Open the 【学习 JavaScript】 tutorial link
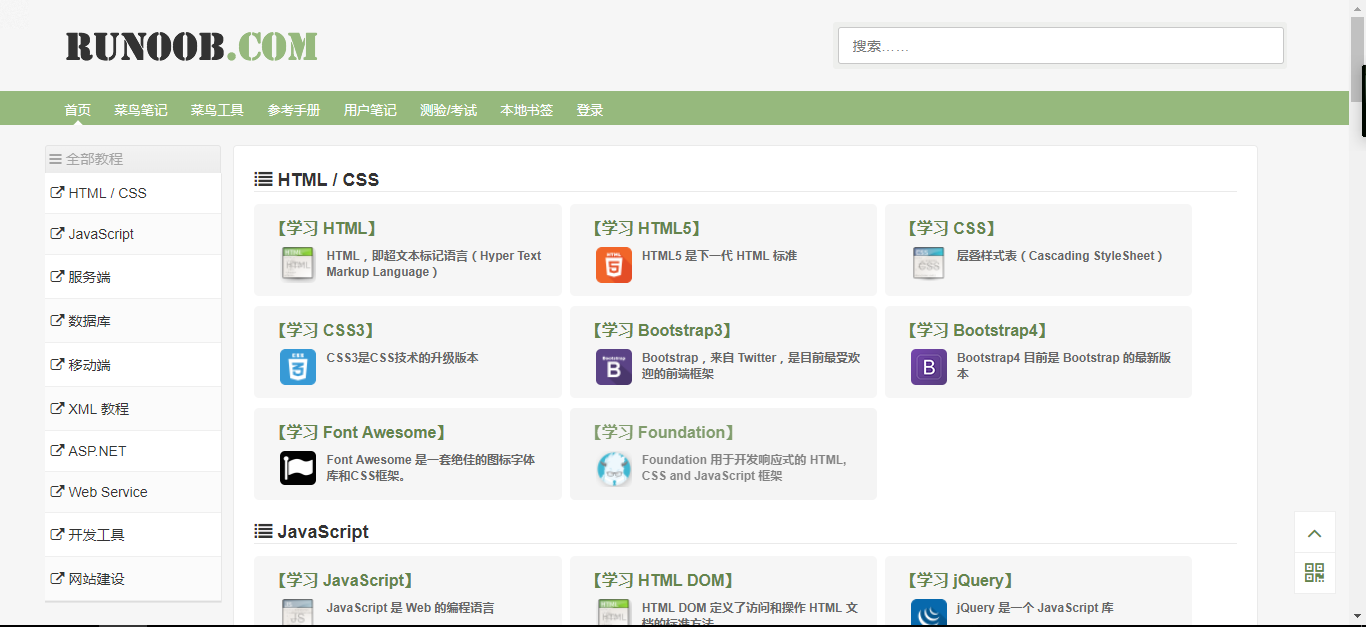The image size is (1366, 627). pos(344,580)
